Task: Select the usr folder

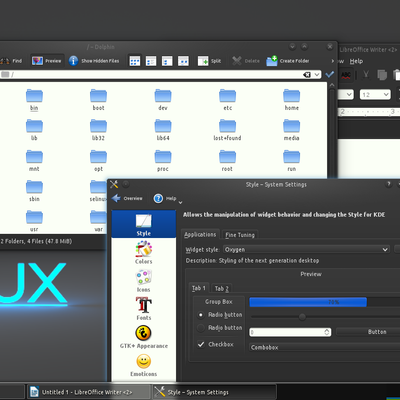Action: click(x=34, y=221)
